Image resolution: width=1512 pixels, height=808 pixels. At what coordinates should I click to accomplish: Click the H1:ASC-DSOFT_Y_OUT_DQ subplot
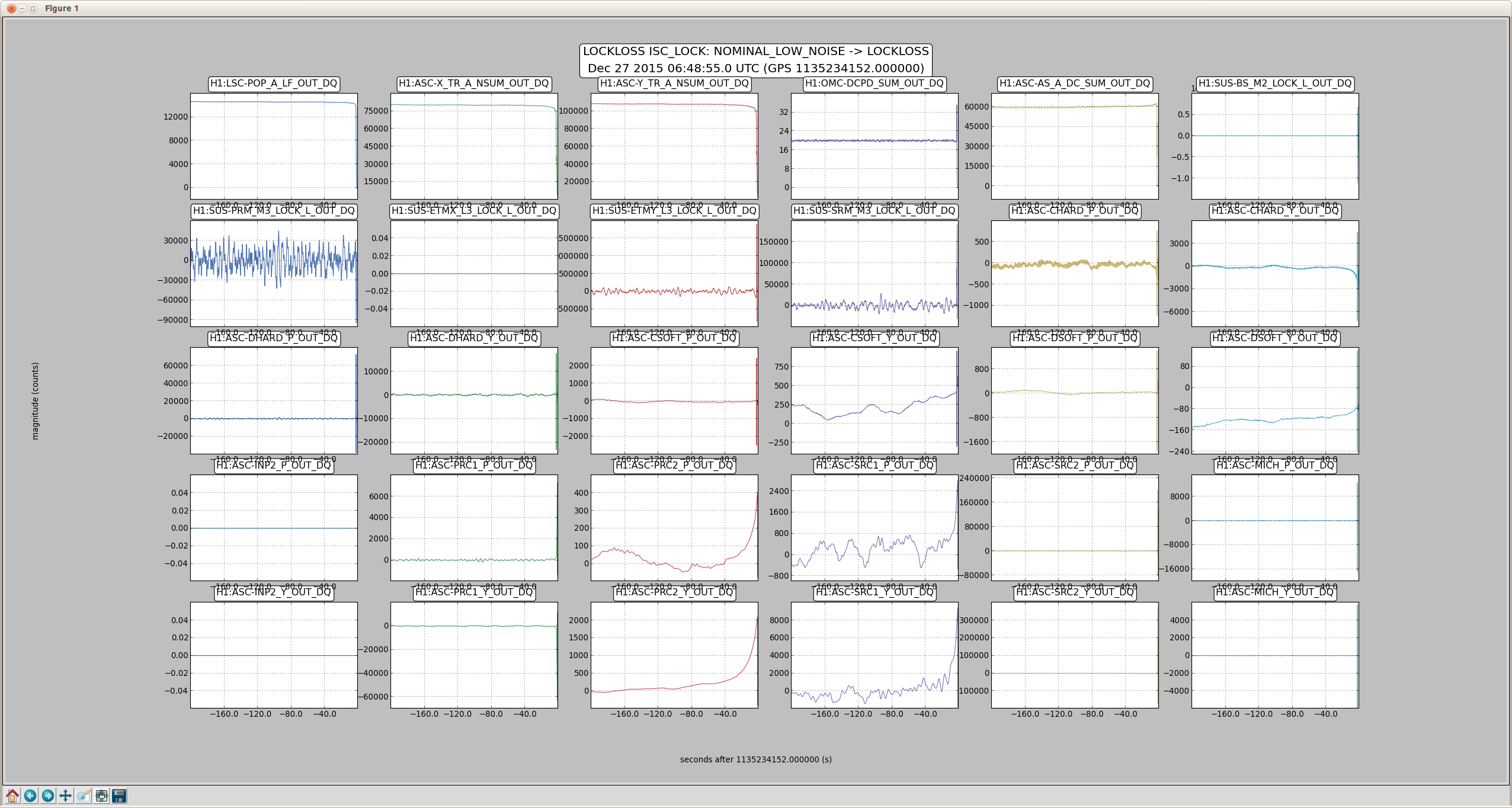tap(1275, 400)
